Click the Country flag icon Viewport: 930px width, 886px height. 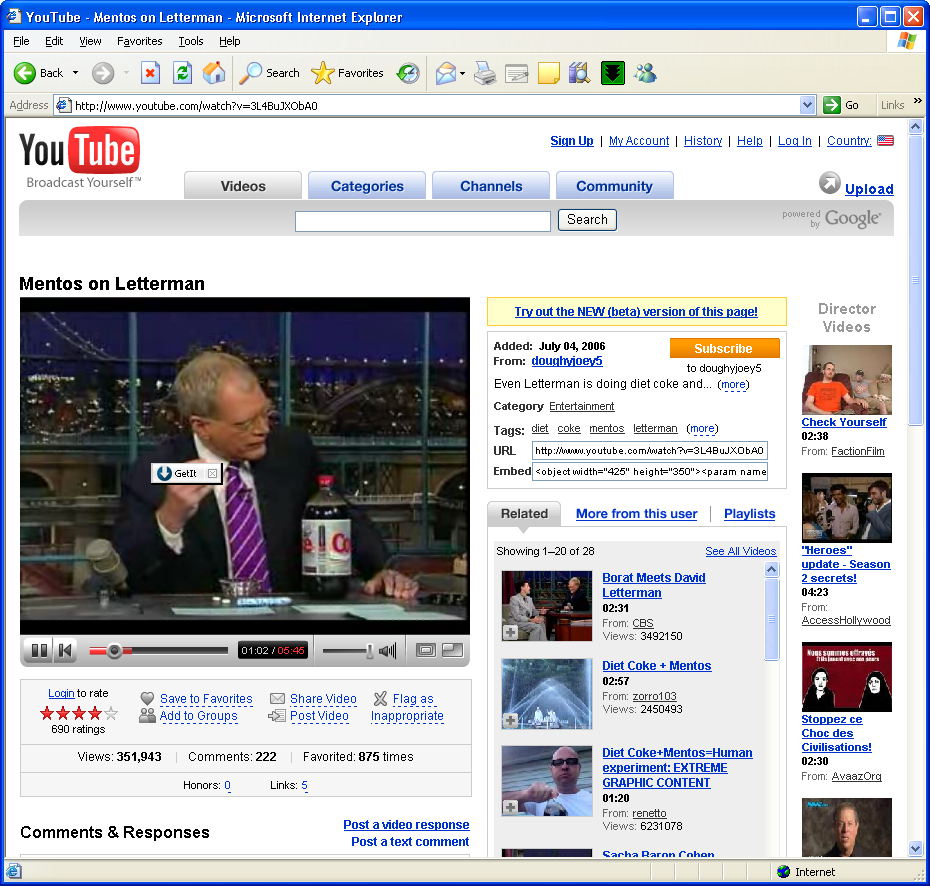click(x=885, y=141)
